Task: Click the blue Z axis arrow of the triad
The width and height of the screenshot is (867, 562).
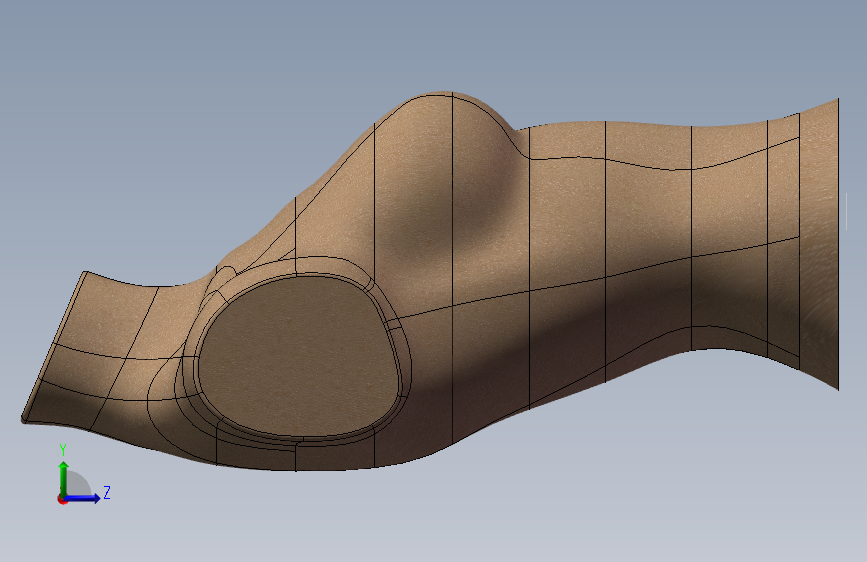Action: [83, 498]
